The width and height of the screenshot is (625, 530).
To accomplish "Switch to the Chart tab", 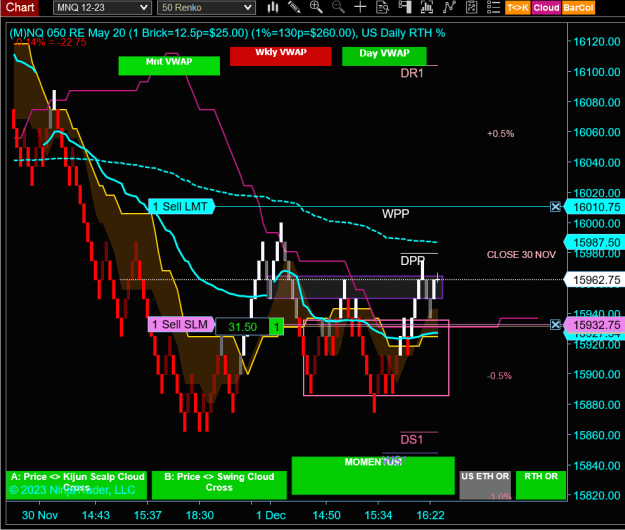I will pos(20,8).
